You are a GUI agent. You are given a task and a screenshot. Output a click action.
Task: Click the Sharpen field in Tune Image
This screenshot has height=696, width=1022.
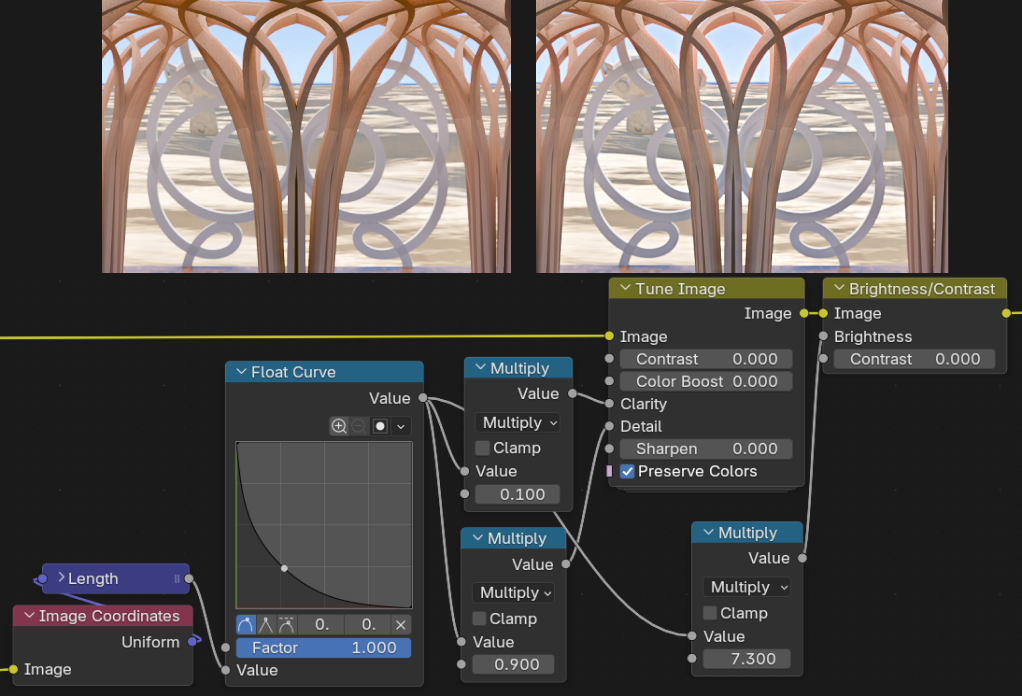(x=706, y=449)
